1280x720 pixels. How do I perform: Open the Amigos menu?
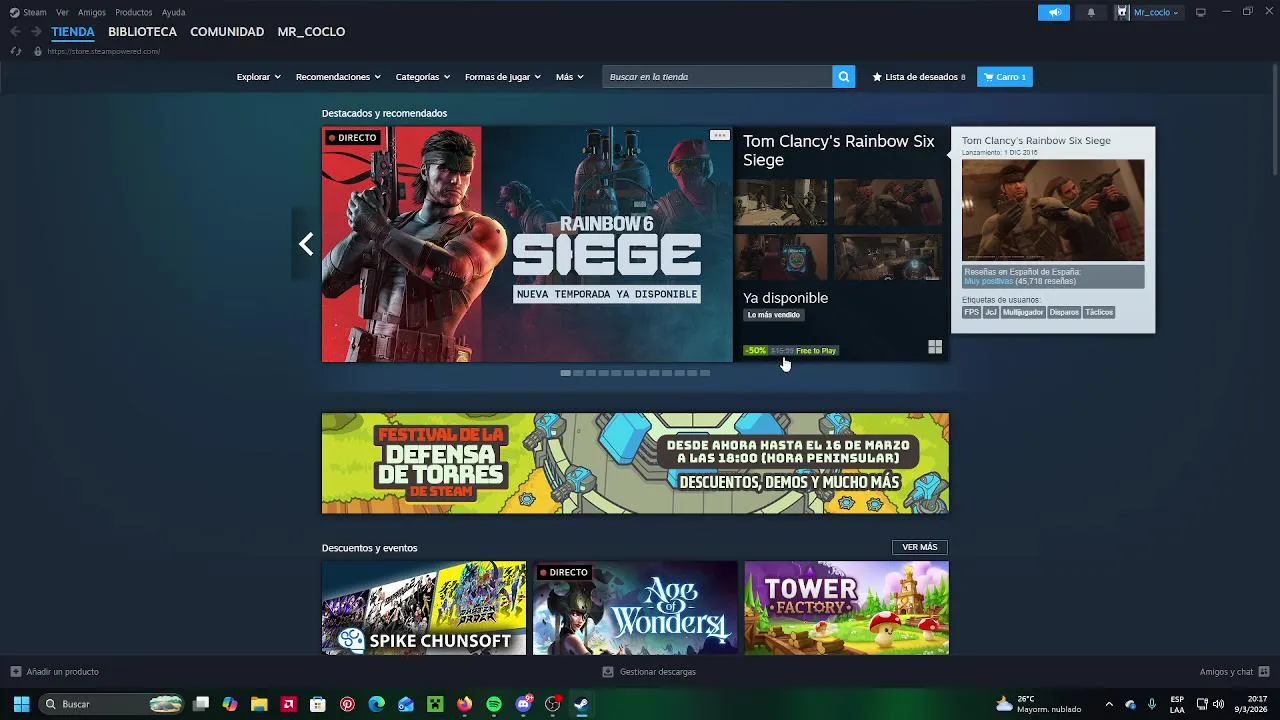tap(92, 12)
